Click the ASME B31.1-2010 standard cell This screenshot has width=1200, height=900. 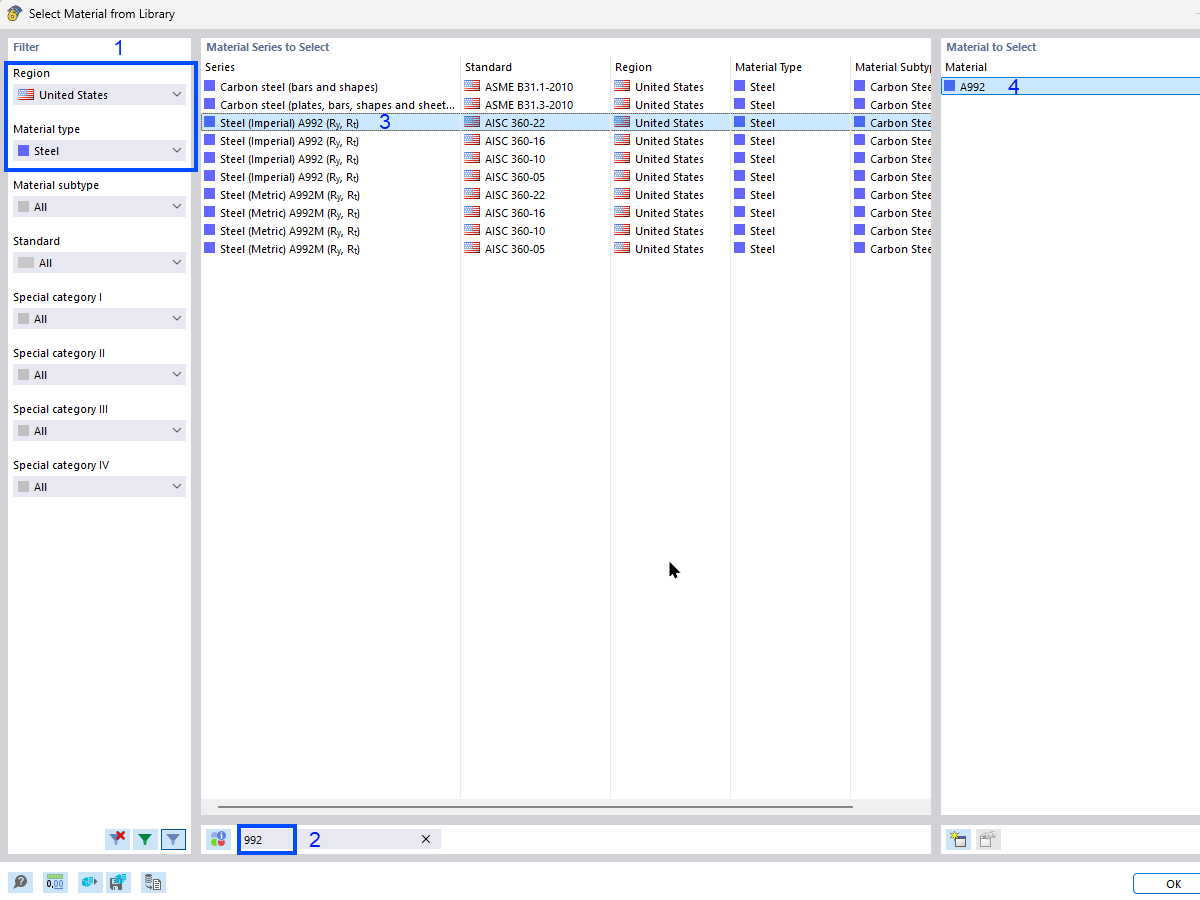(x=536, y=87)
